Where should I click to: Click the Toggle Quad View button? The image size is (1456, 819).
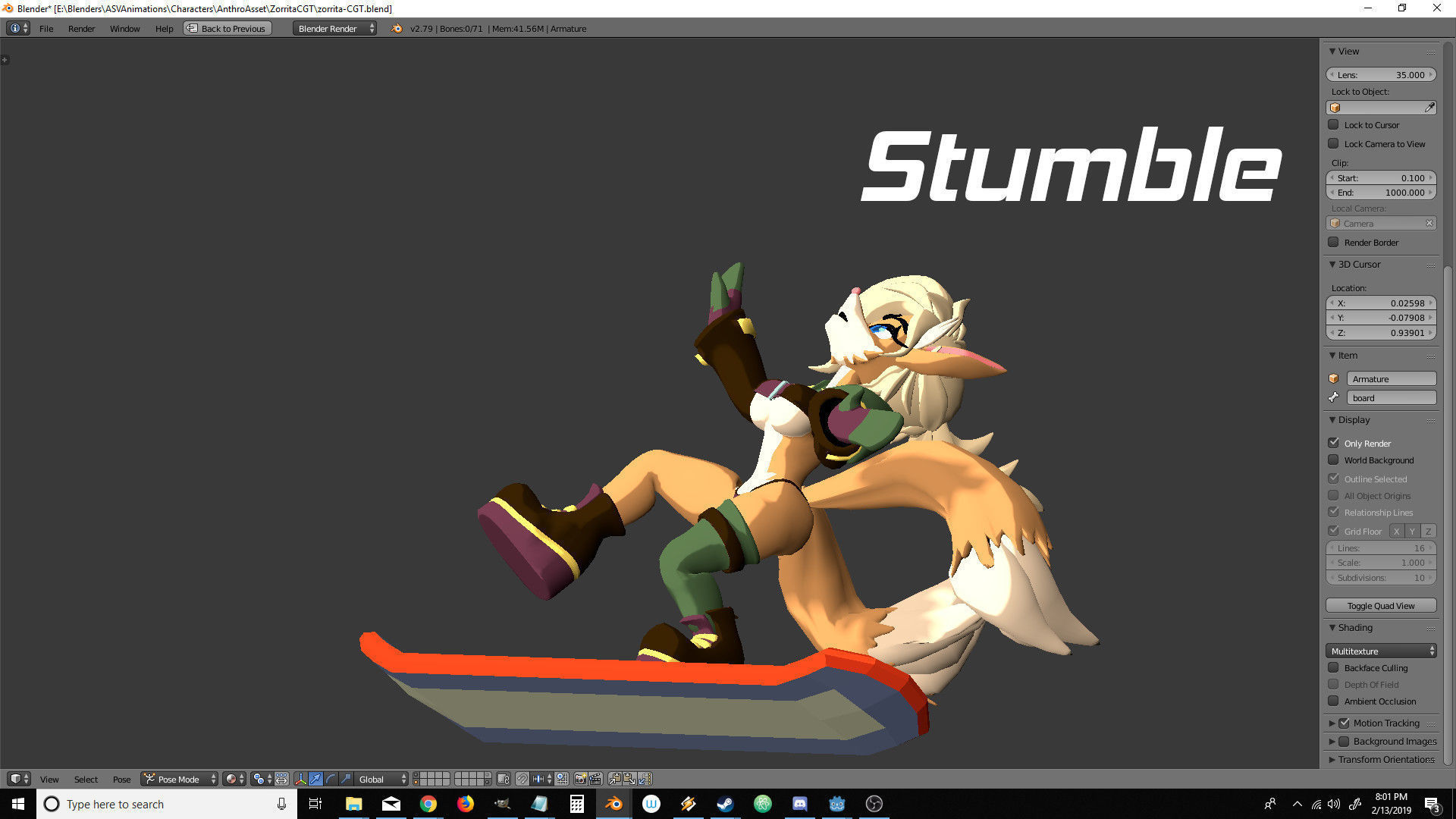tap(1381, 605)
